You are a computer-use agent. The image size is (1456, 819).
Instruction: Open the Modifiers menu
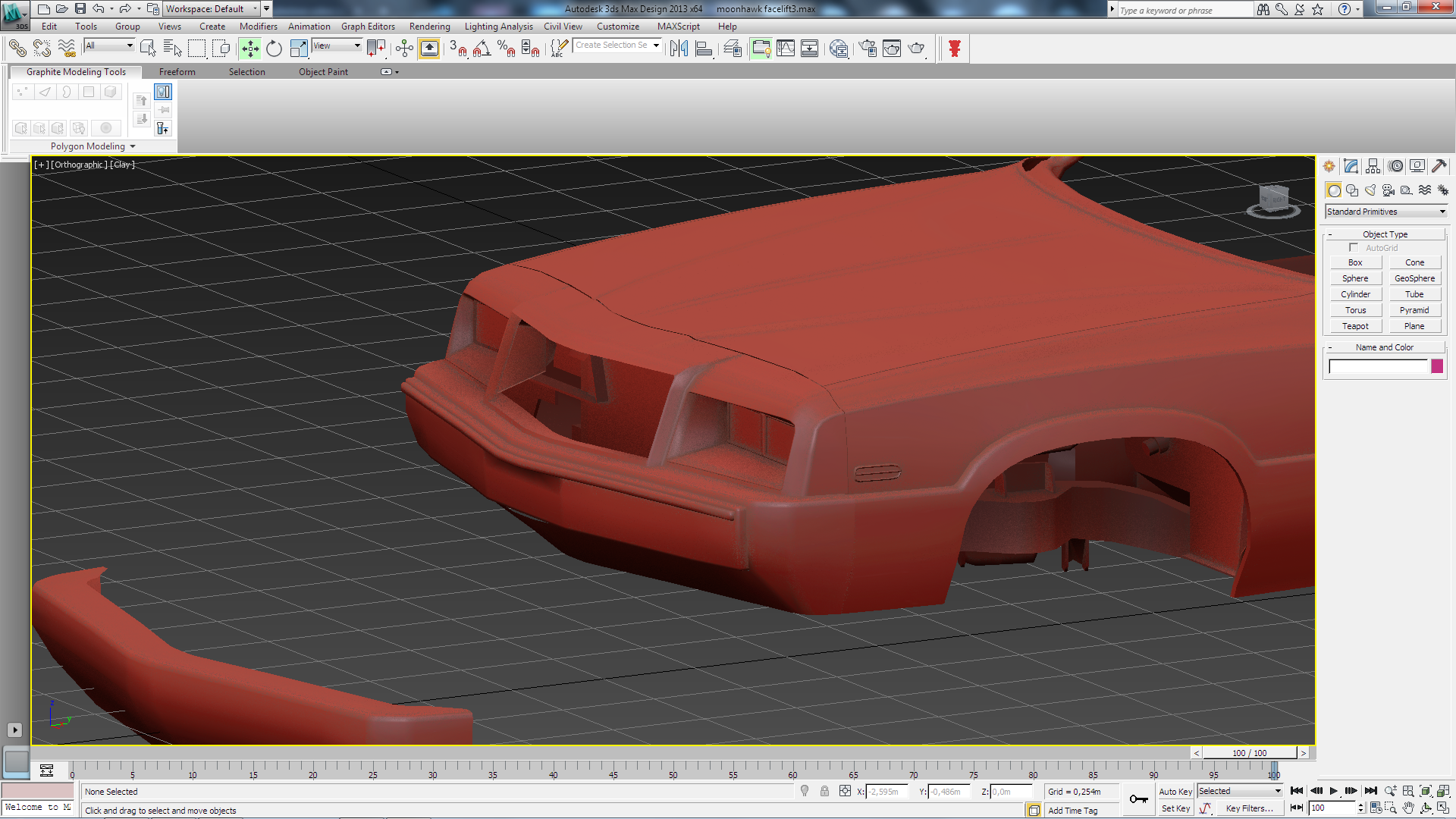click(259, 27)
